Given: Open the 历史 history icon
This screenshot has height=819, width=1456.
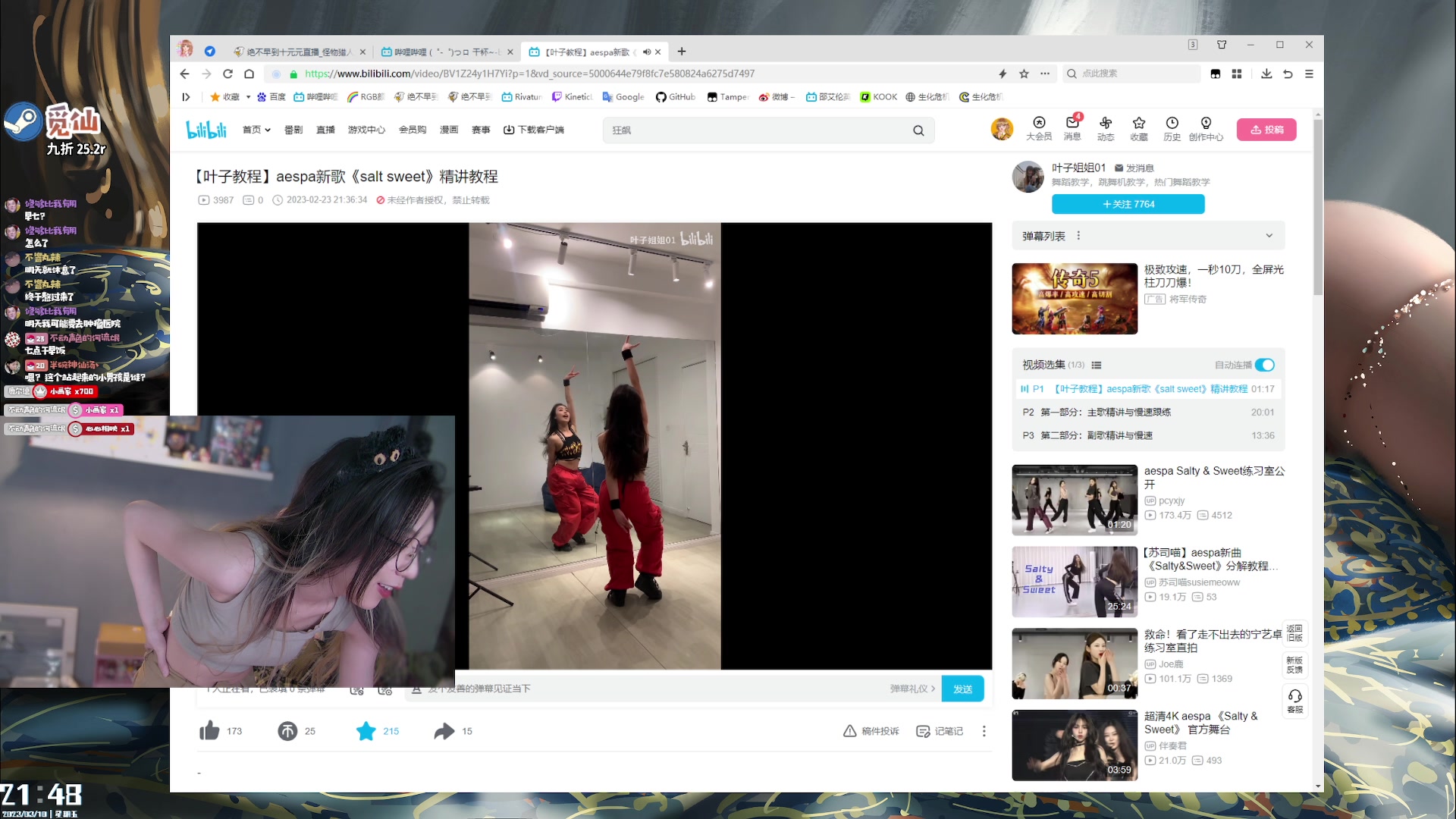Looking at the screenshot, I should [1172, 128].
